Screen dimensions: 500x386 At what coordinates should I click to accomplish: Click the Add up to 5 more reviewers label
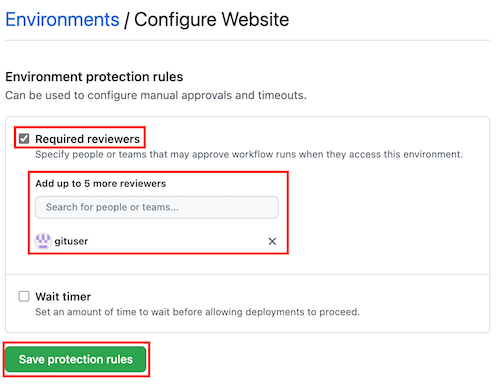[101, 184]
